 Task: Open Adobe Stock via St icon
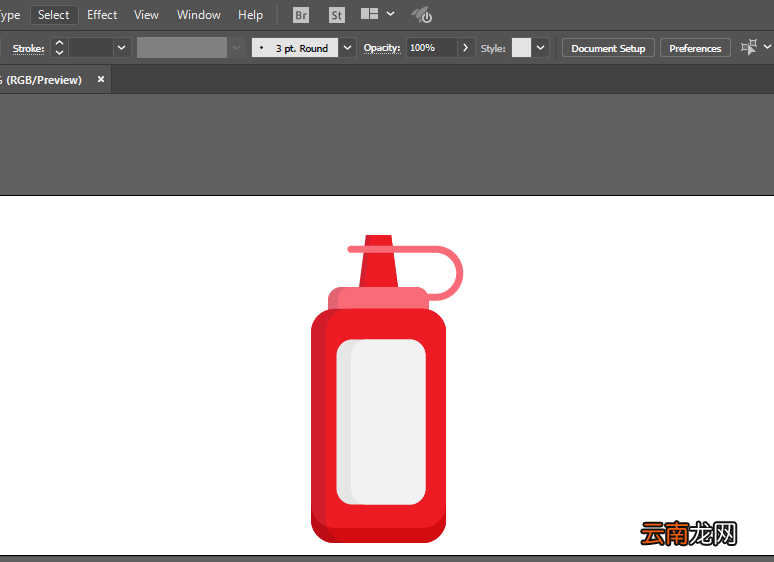[337, 15]
